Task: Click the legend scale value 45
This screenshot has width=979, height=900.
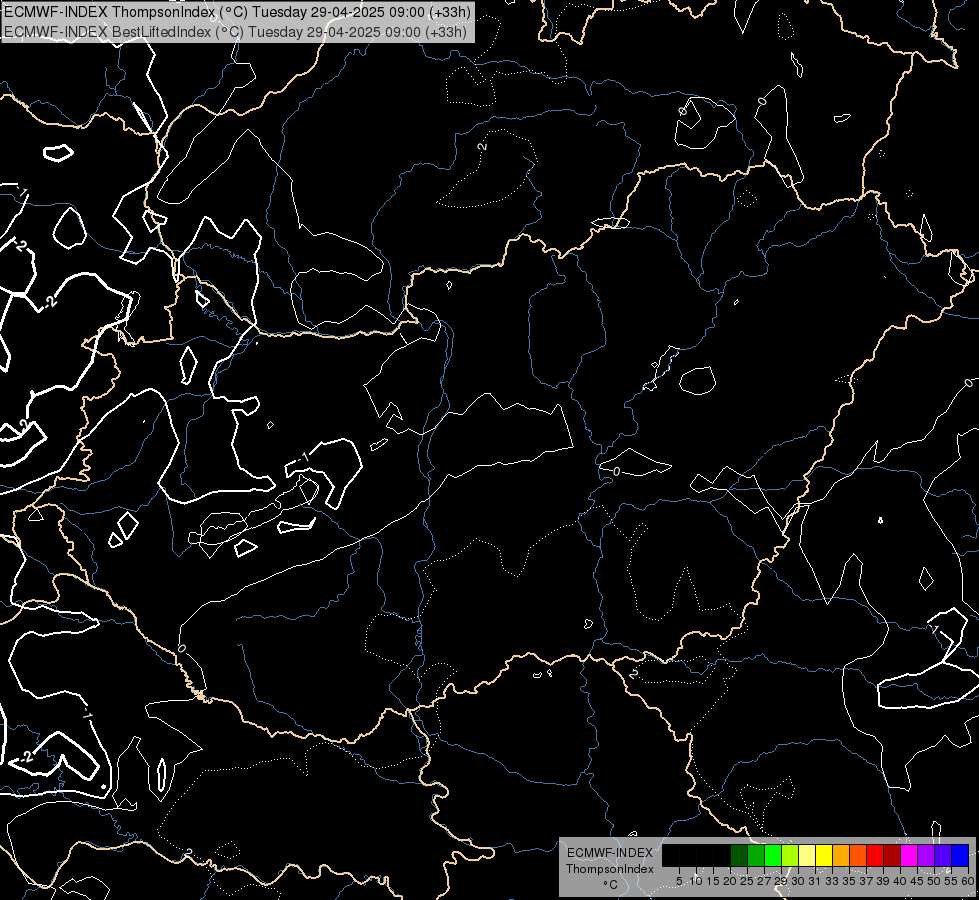Action: point(917,881)
